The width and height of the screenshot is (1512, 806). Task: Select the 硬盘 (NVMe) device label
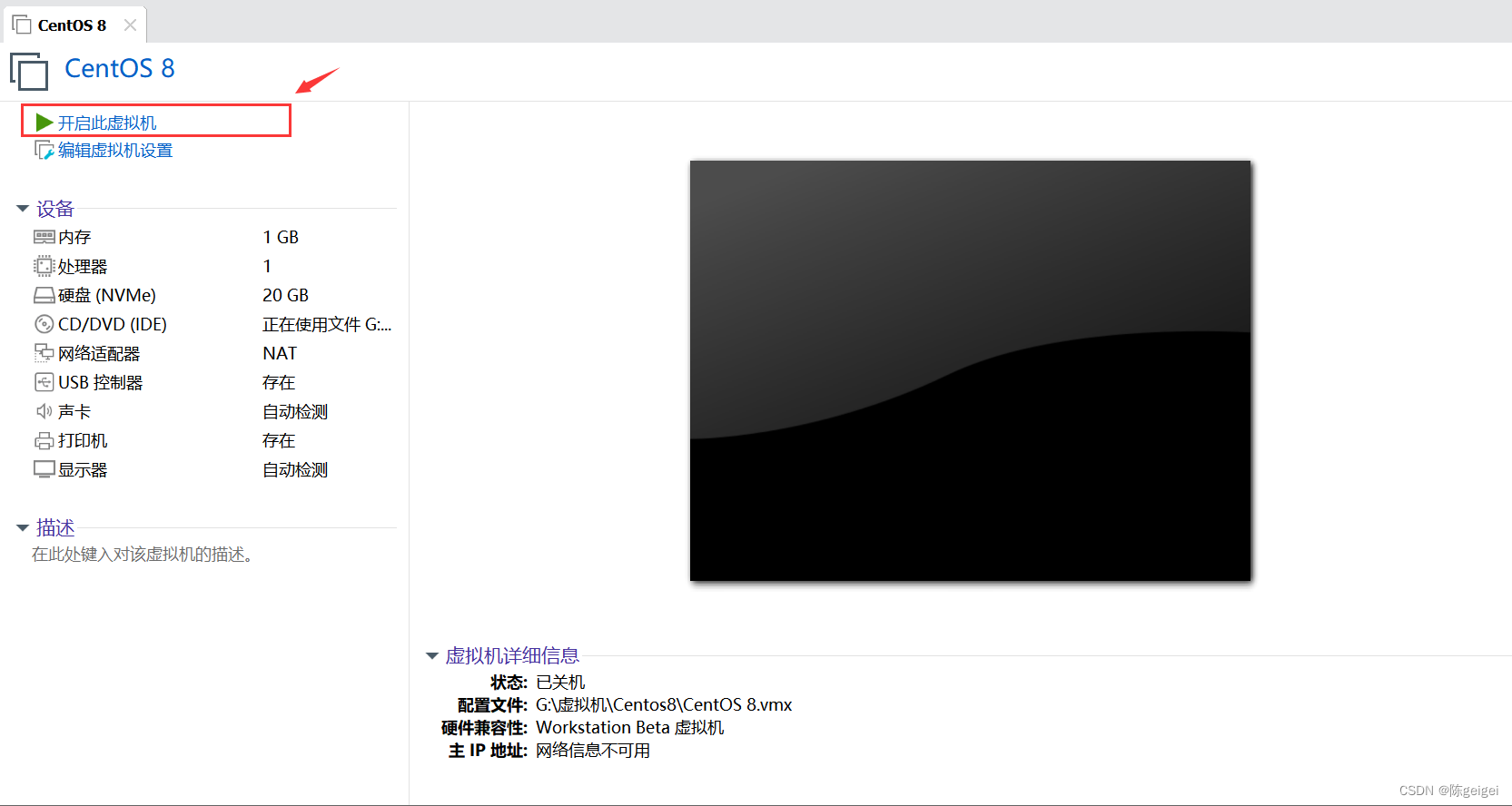(107, 295)
